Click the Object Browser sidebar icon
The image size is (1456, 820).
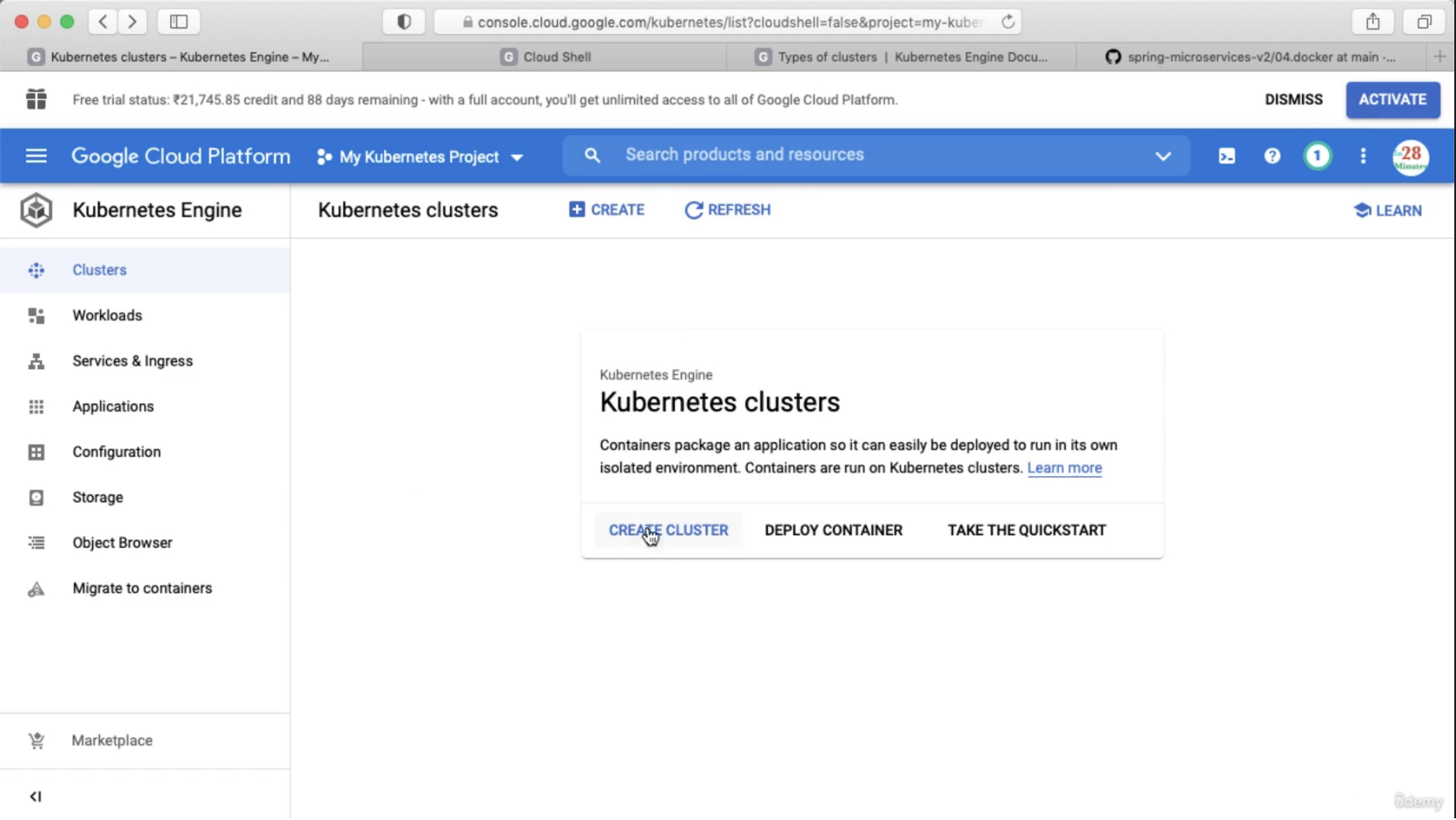36,543
